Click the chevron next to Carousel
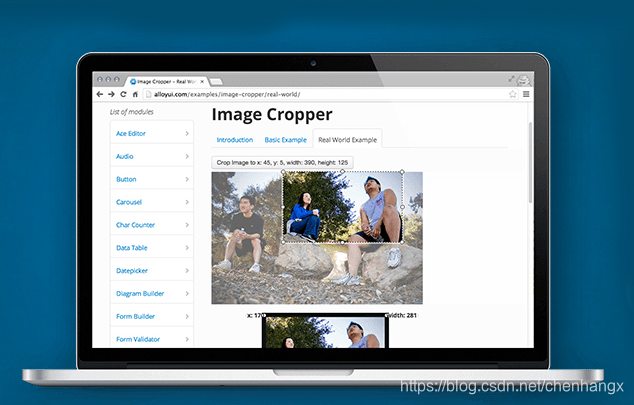634x405 pixels. coord(187,202)
